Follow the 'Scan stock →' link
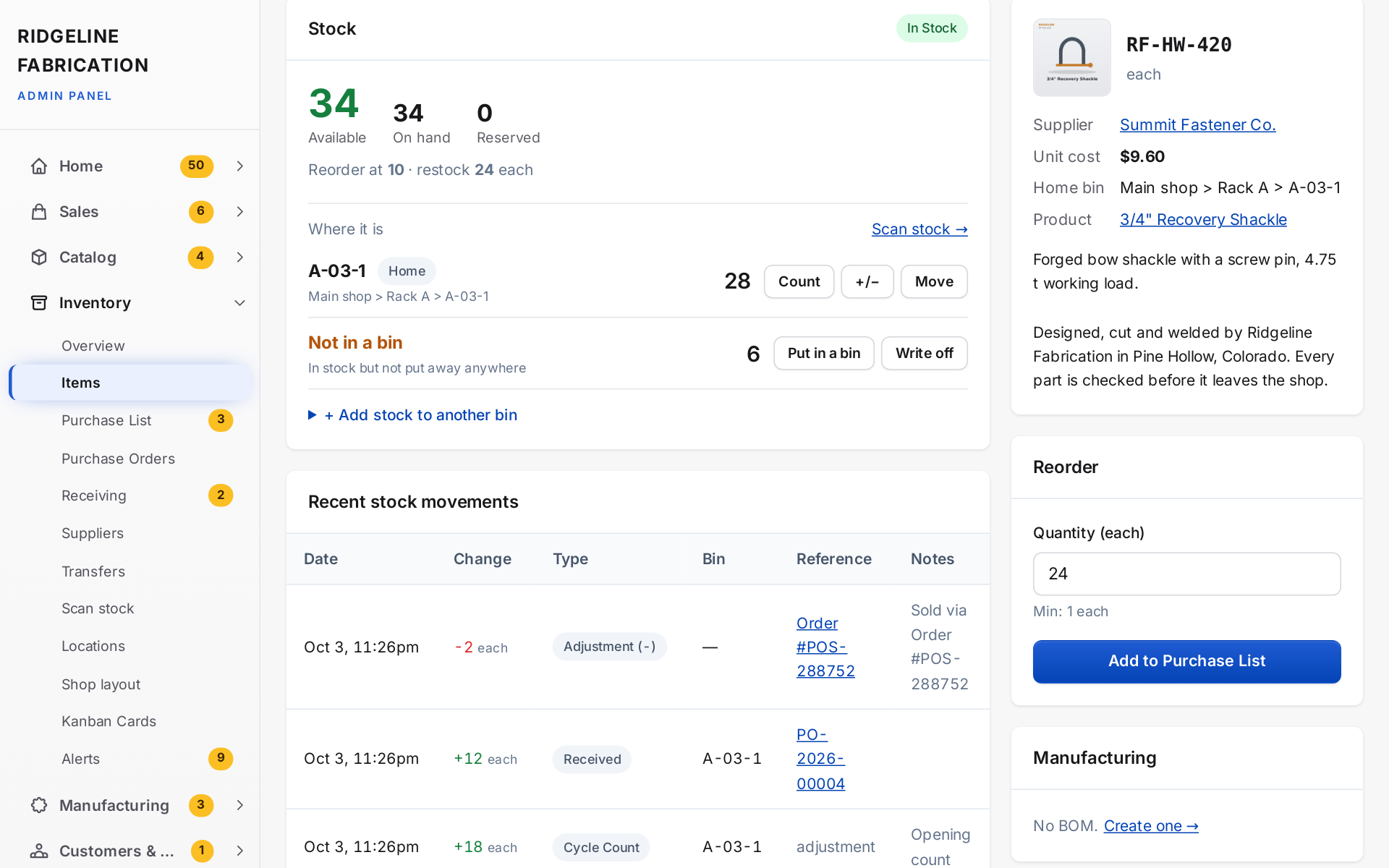This screenshot has height=868, width=1389. coord(919,229)
